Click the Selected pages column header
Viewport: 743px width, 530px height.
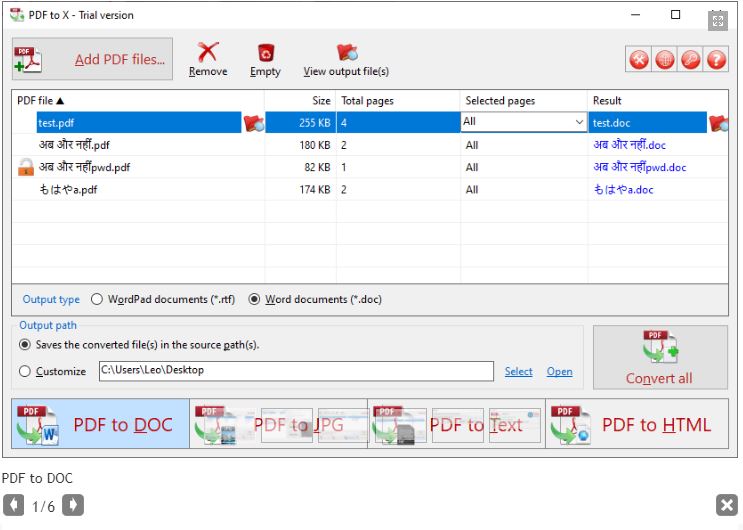[524, 101]
